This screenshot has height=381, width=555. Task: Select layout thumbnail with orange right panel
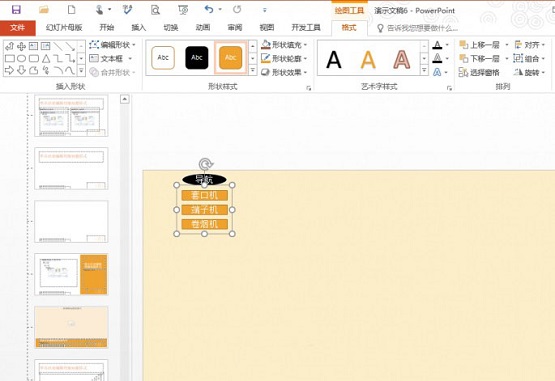(71, 274)
